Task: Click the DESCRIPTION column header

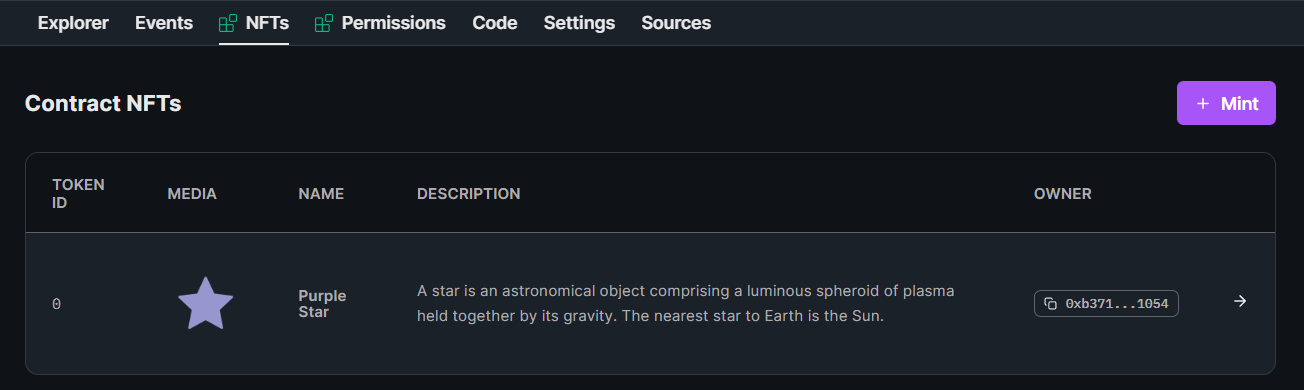Action: pos(469,194)
